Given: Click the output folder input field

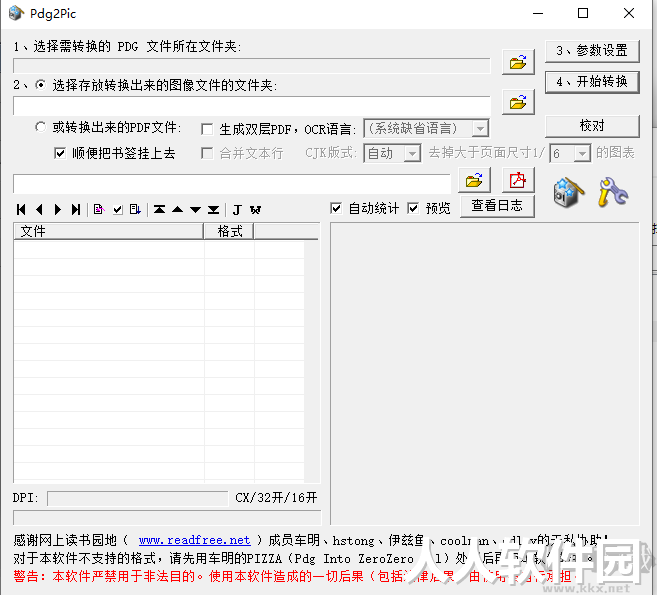Looking at the screenshot, I should [252, 106].
